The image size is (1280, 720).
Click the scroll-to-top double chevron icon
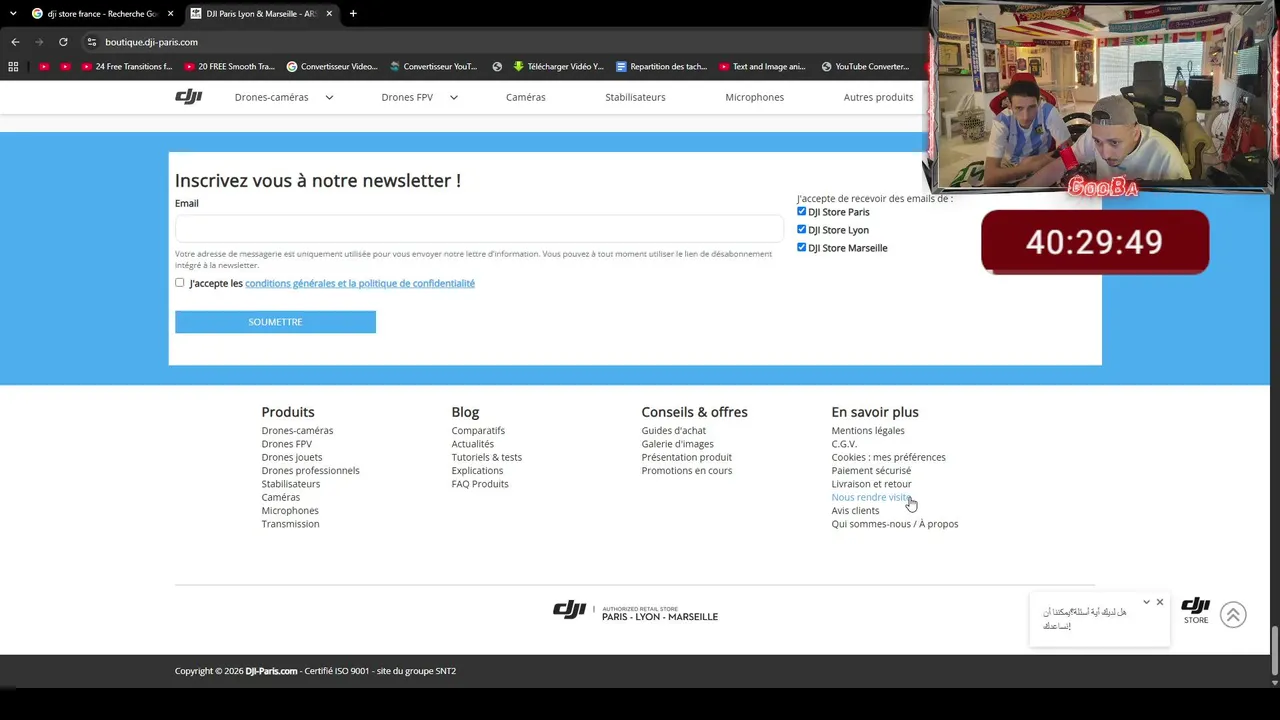[x=1233, y=615]
